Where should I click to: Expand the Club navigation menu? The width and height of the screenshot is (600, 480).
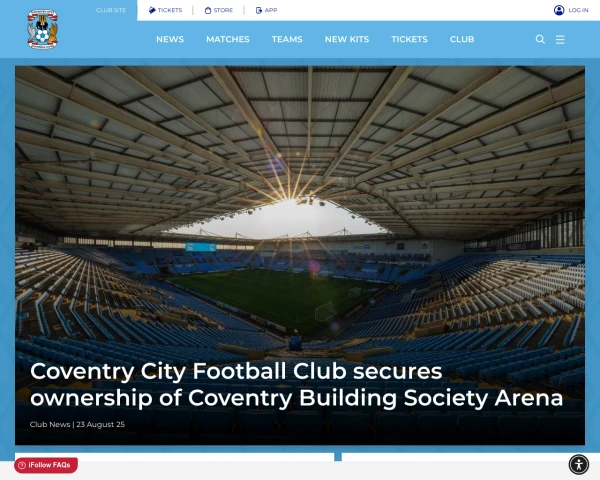click(462, 39)
